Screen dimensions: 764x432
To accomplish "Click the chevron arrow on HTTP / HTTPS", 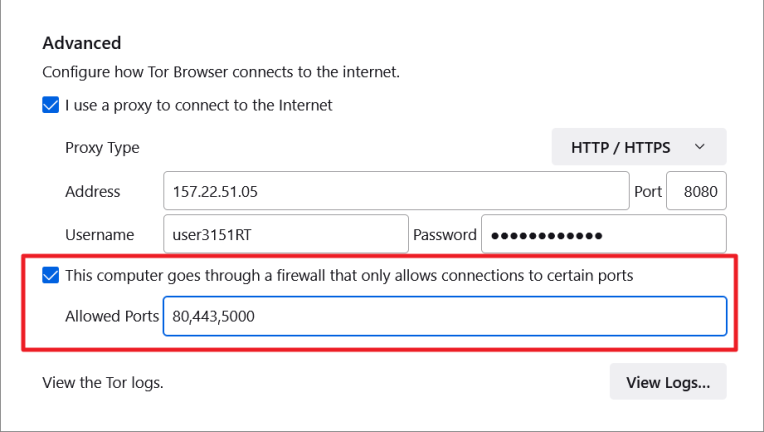I will 700,147.
